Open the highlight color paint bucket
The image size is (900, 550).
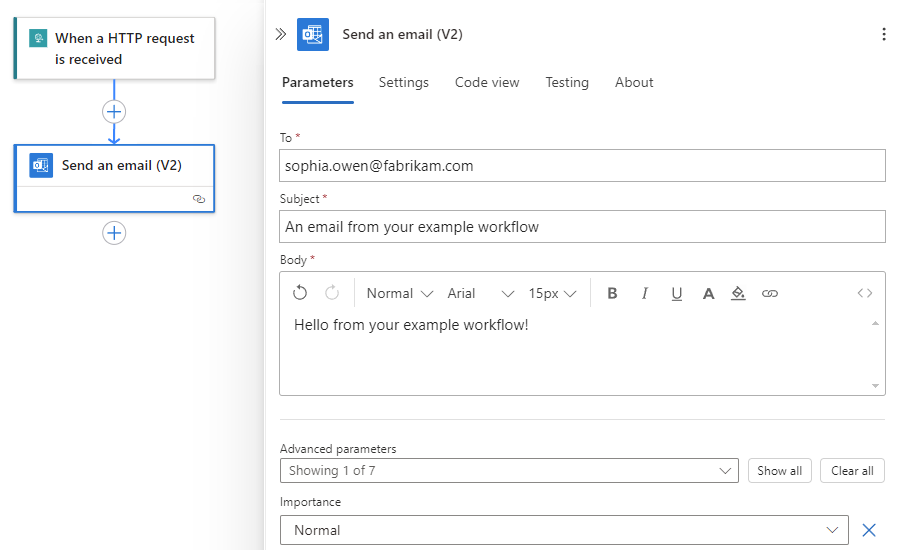739,293
